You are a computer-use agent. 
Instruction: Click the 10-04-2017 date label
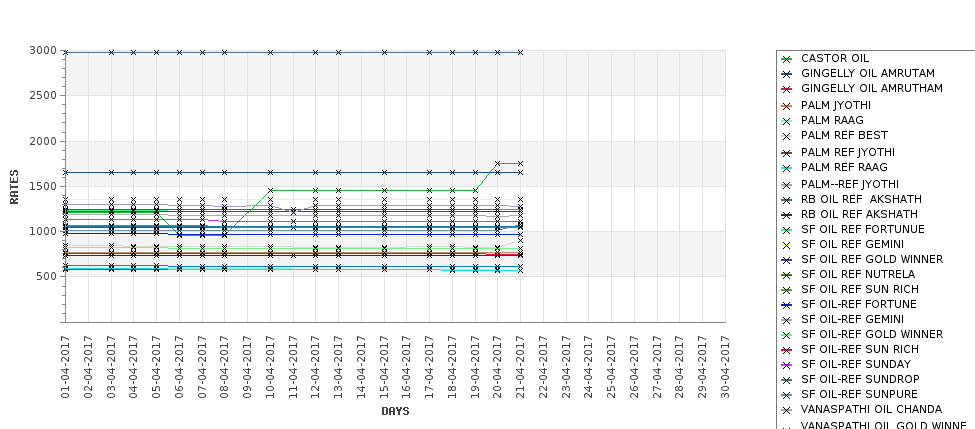(x=270, y=367)
